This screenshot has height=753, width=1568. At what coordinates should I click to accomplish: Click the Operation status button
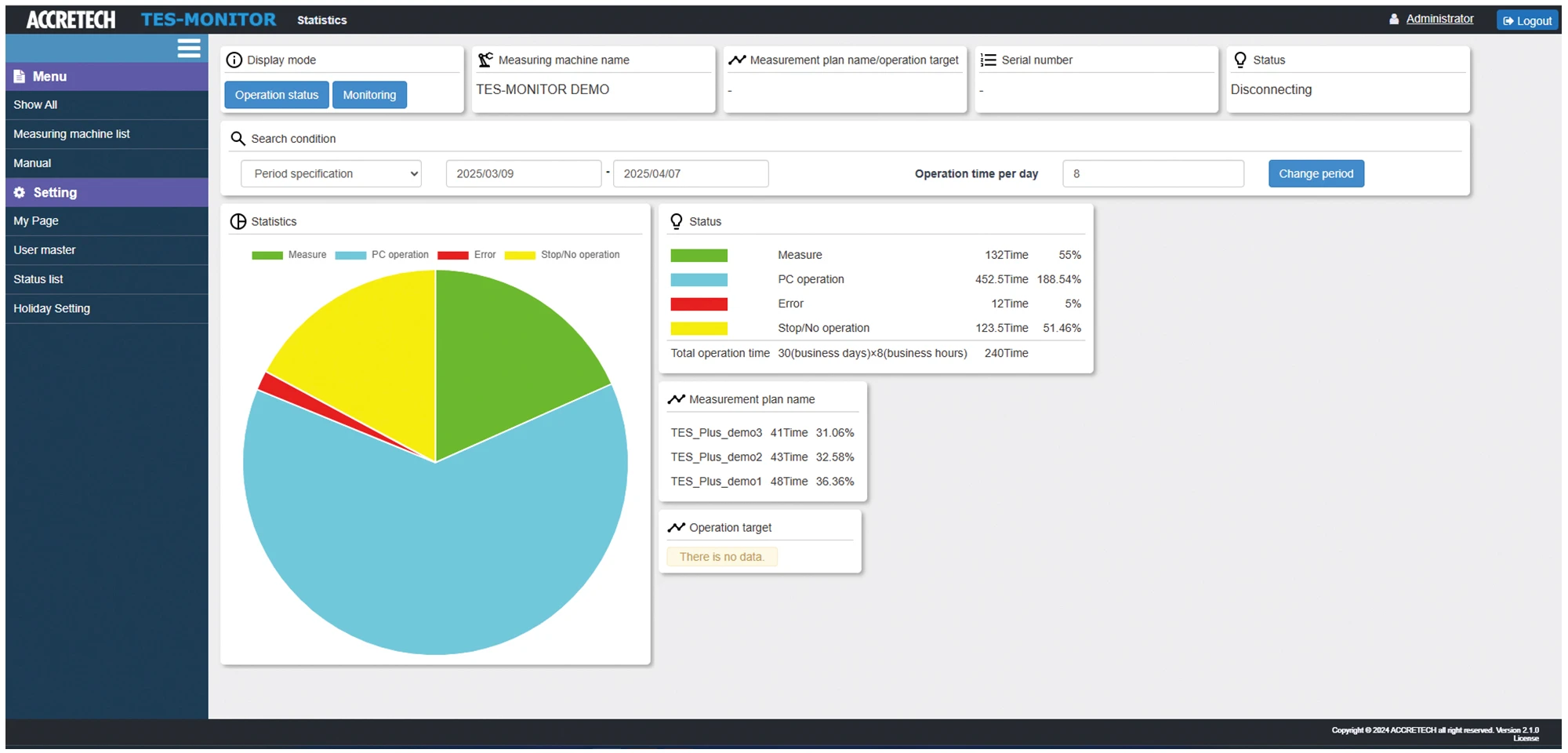click(x=277, y=95)
